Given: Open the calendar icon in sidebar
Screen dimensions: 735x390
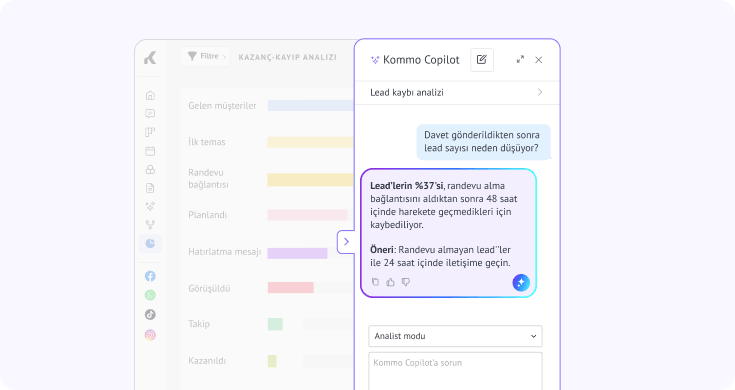Looking at the screenshot, I should [150, 151].
